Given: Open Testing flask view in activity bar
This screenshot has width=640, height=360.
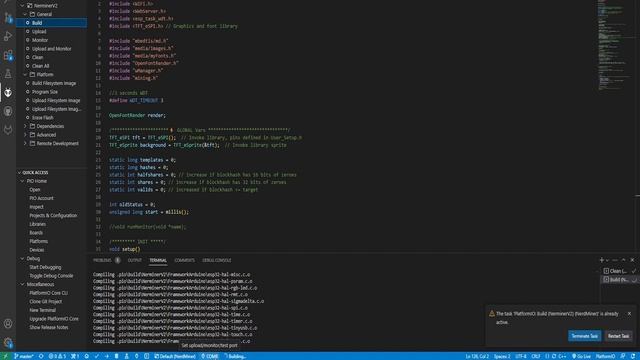Looking at the screenshot, I should (8, 74).
